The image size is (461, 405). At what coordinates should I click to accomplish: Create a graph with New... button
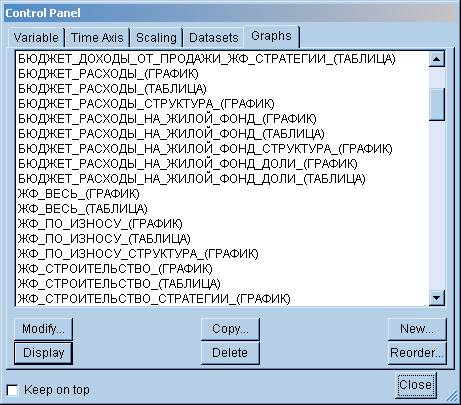tap(417, 329)
